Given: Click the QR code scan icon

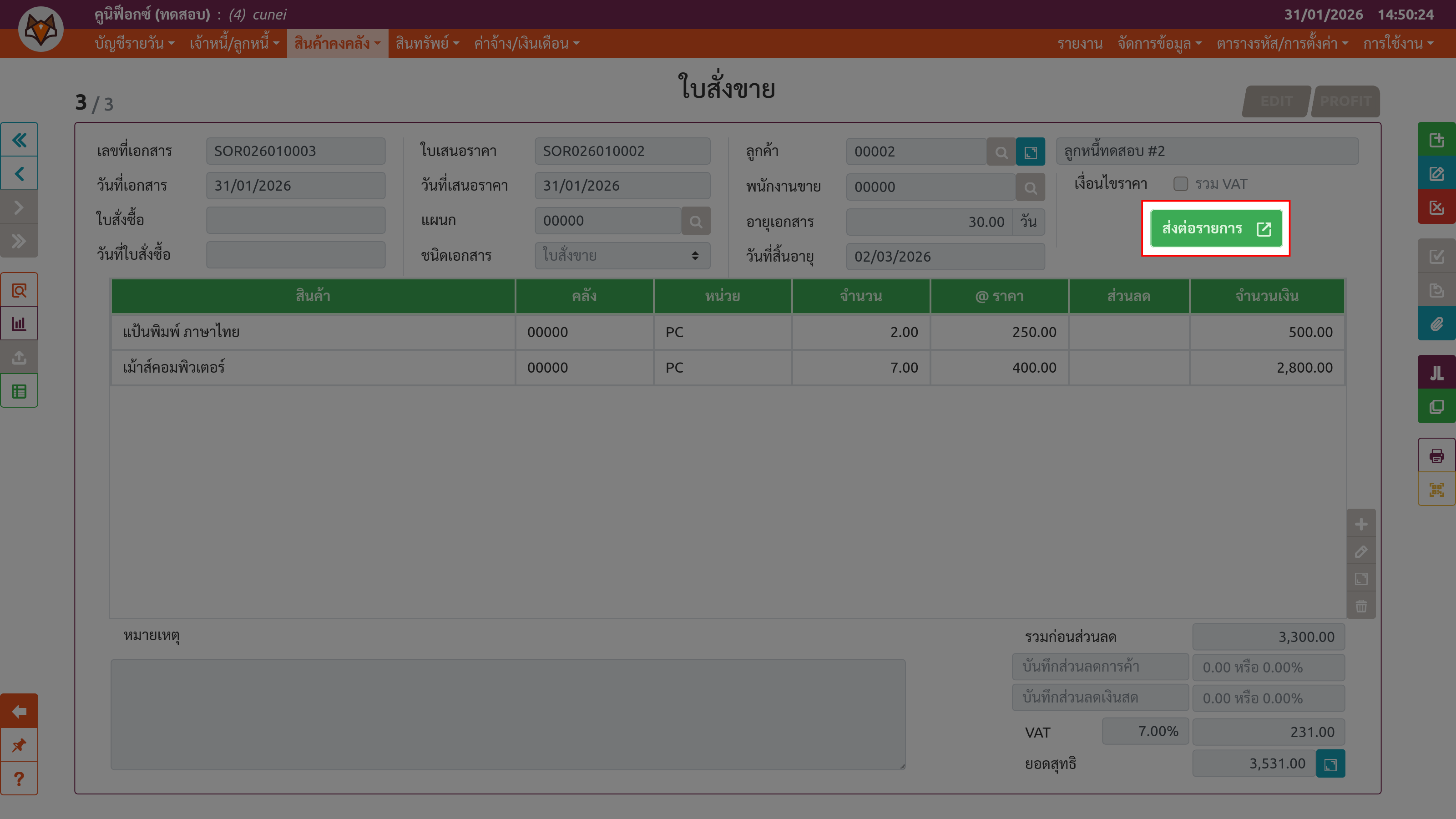Looking at the screenshot, I should pos(1436,489).
